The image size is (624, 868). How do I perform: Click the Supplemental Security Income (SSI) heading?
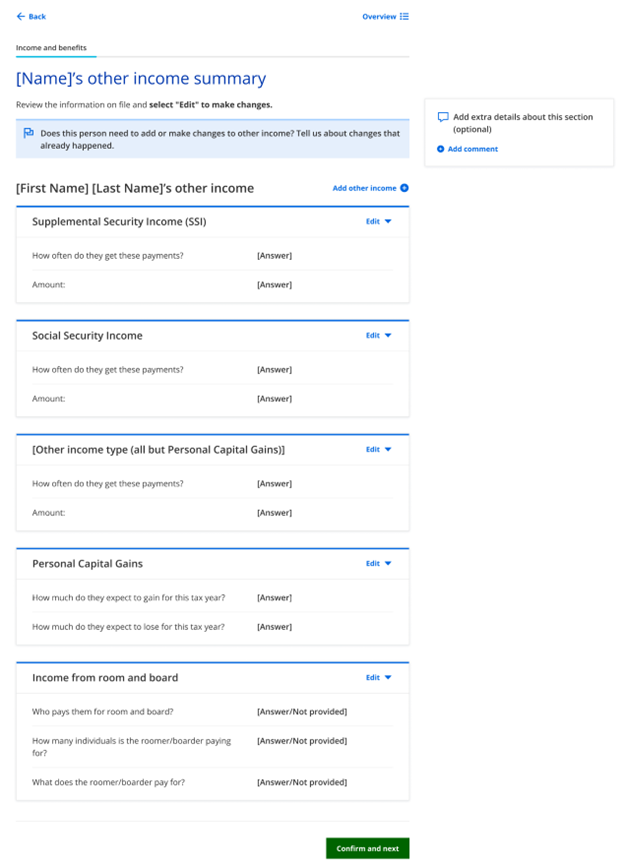(119, 222)
